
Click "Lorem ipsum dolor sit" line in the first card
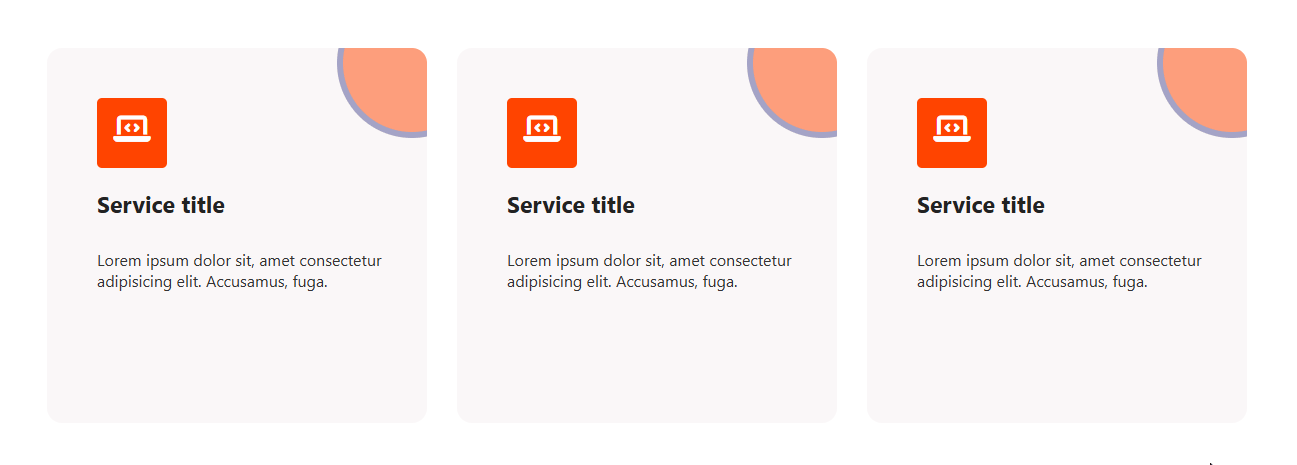click(x=239, y=261)
